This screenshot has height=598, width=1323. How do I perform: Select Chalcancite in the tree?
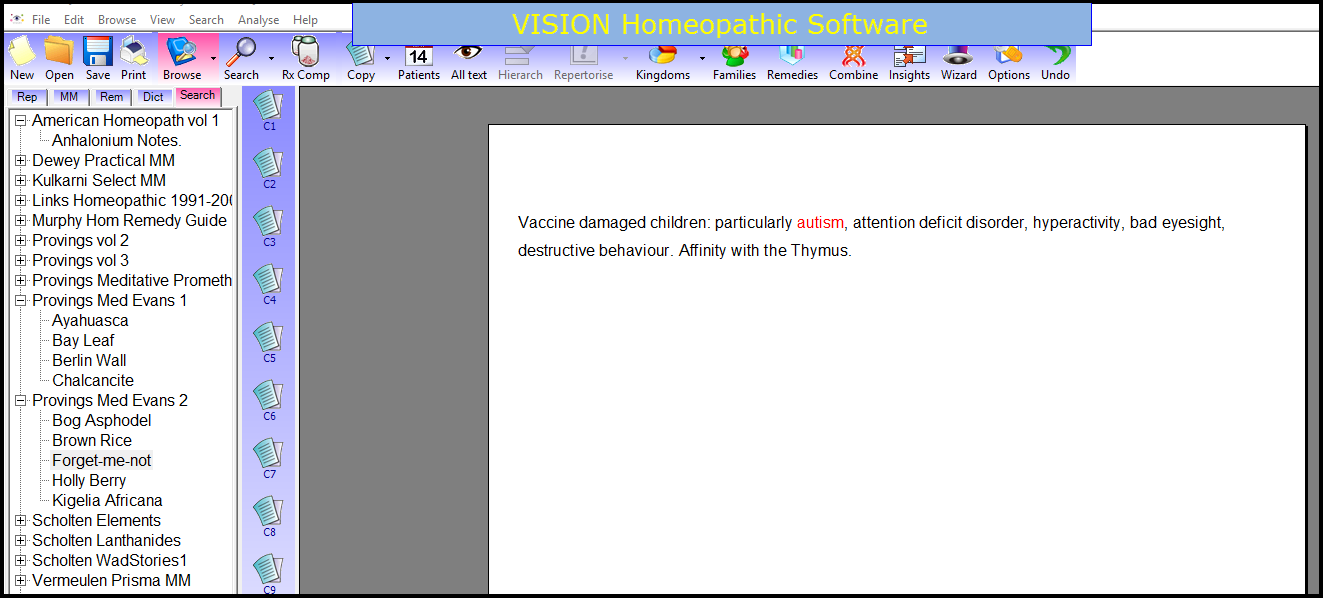click(x=93, y=381)
